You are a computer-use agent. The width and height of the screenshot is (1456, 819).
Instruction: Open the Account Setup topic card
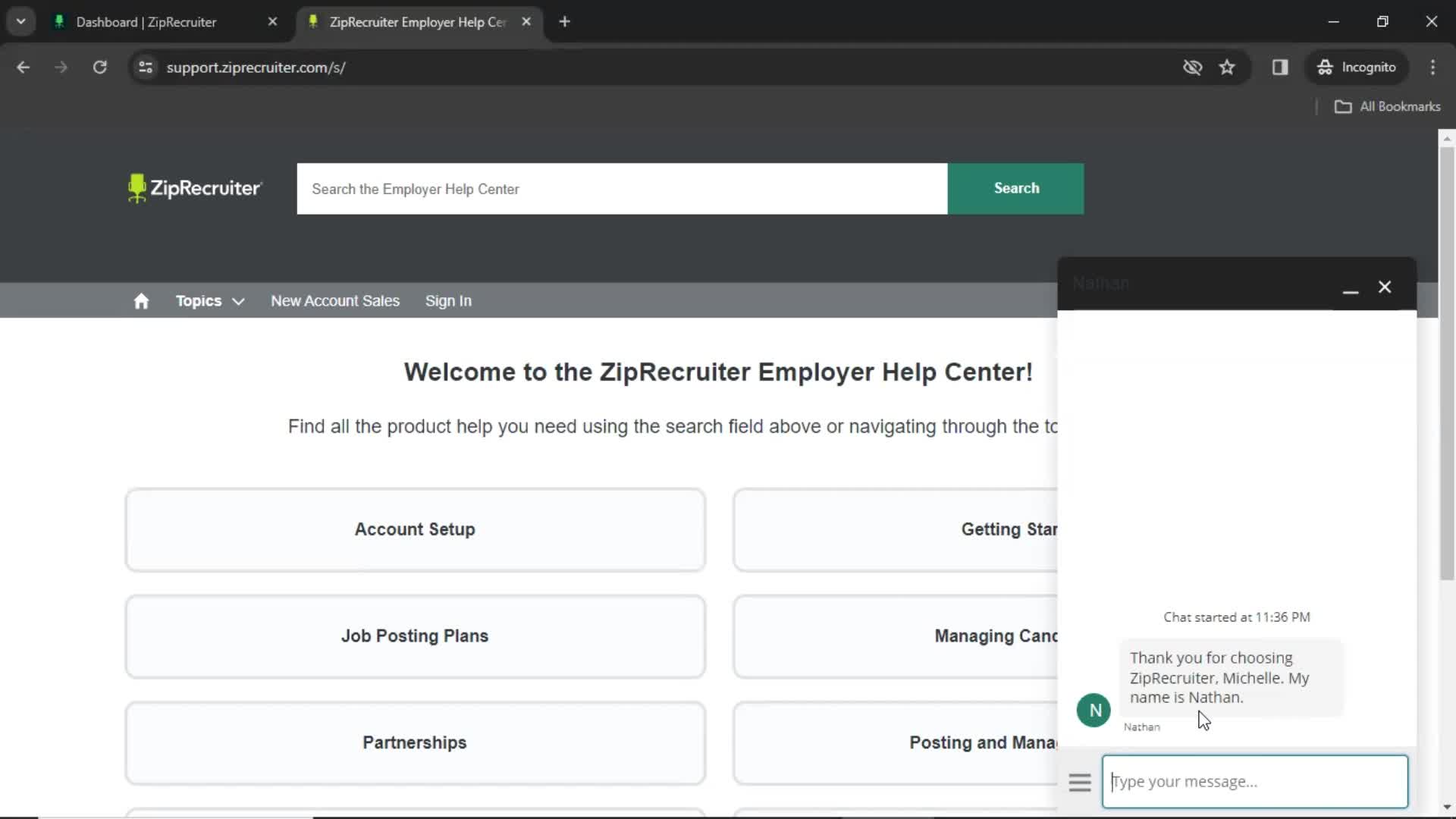click(415, 530)
